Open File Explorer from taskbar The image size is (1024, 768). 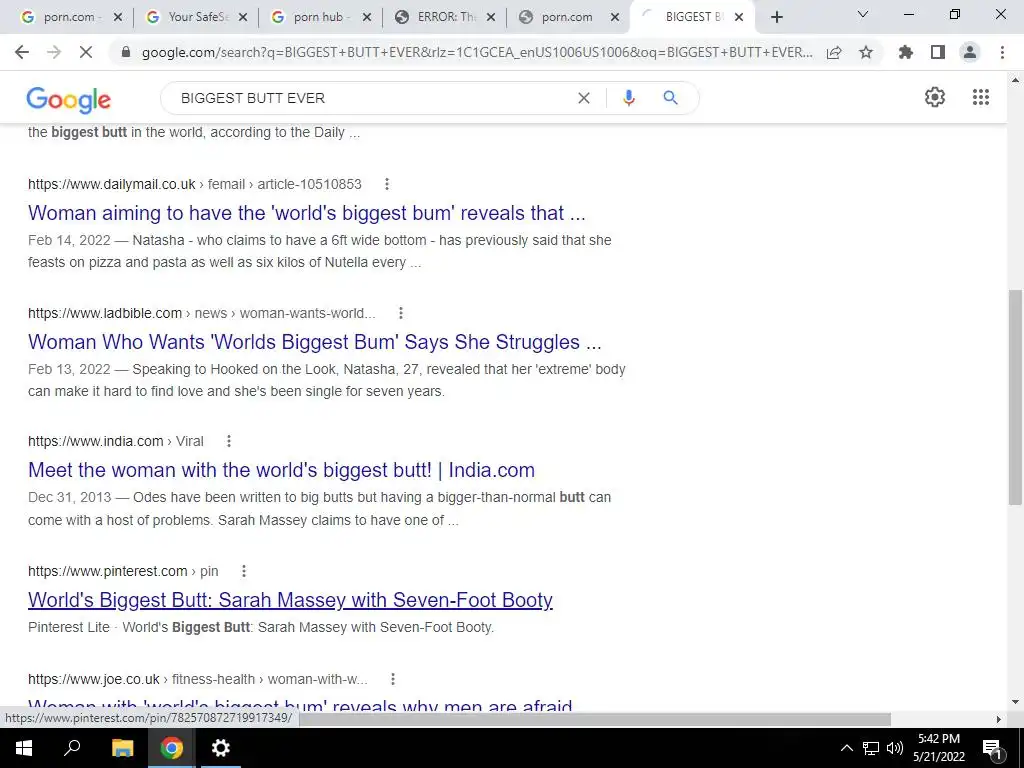[x=122, y=748]
